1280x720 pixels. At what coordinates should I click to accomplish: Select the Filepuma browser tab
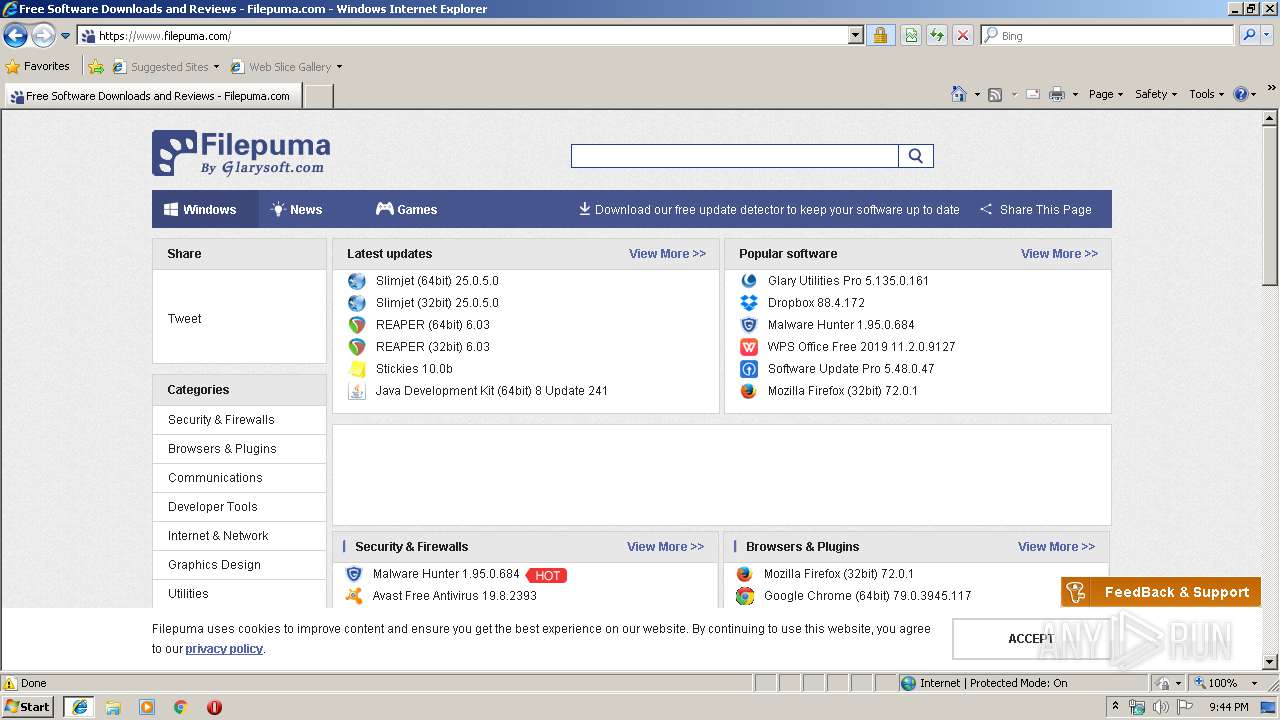pos(151,96)
